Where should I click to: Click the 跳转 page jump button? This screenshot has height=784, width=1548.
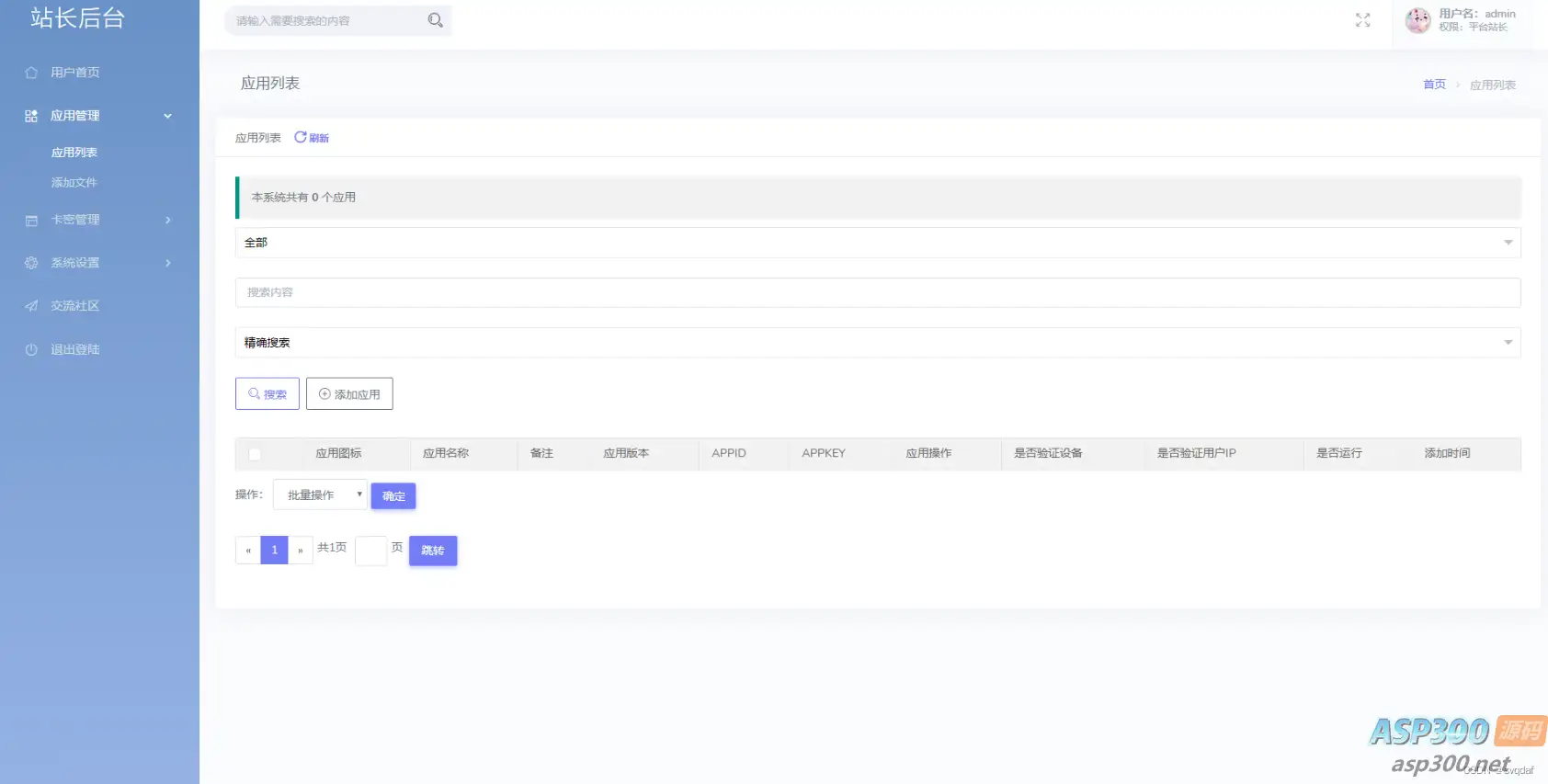(433, 551)
